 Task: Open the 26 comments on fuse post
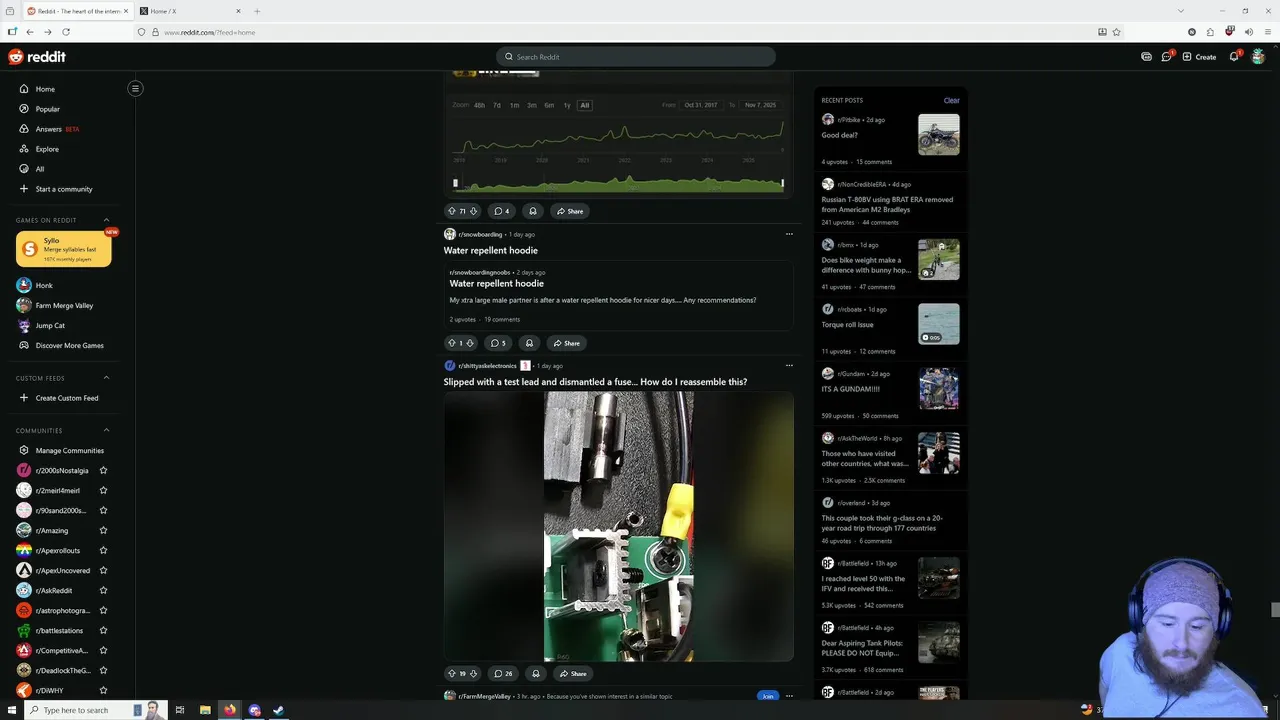(x=503, y=673)
